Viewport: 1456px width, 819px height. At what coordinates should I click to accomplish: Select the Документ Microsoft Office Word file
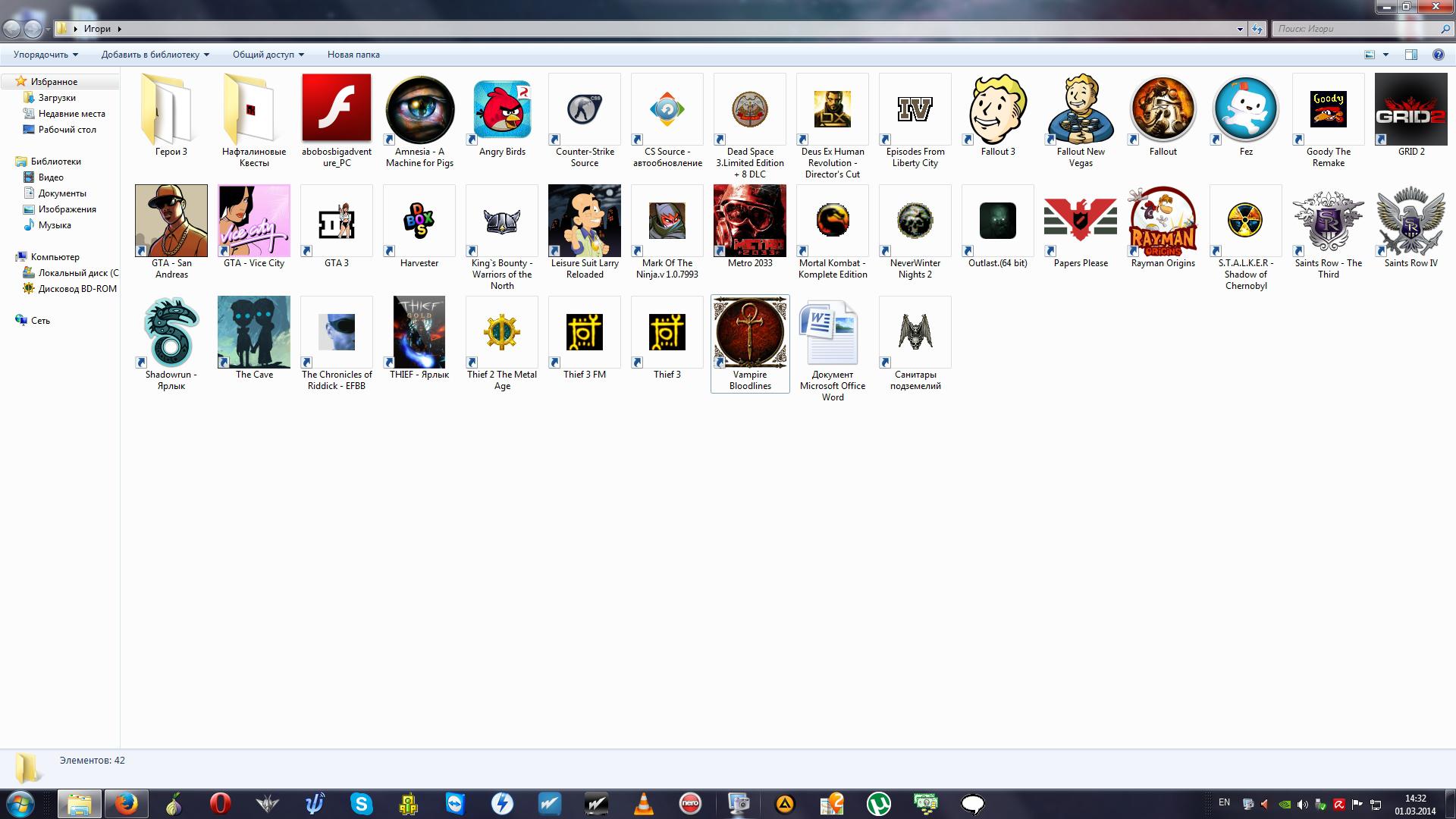pos(832,334)
